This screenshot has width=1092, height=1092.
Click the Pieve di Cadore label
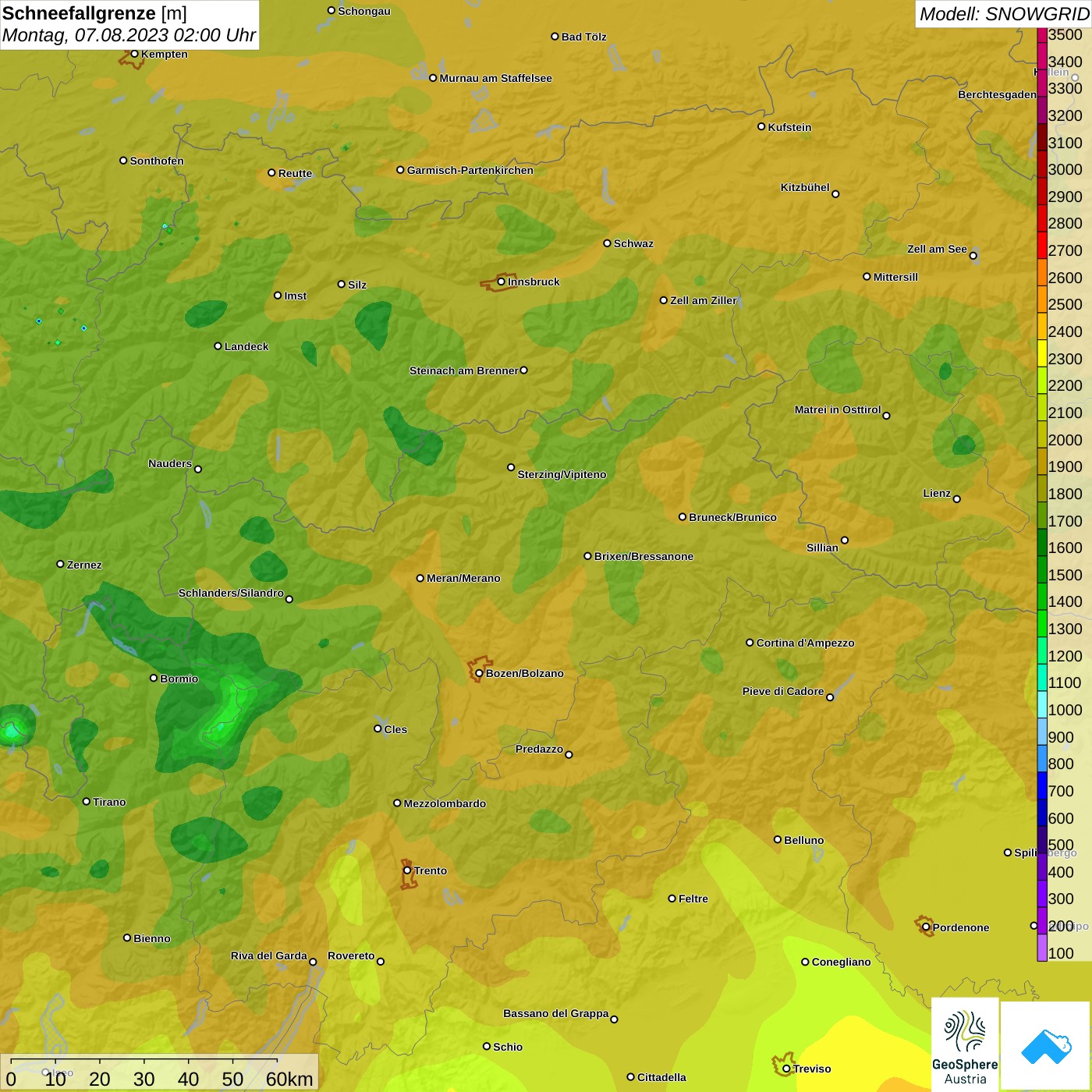click(783, 691)
